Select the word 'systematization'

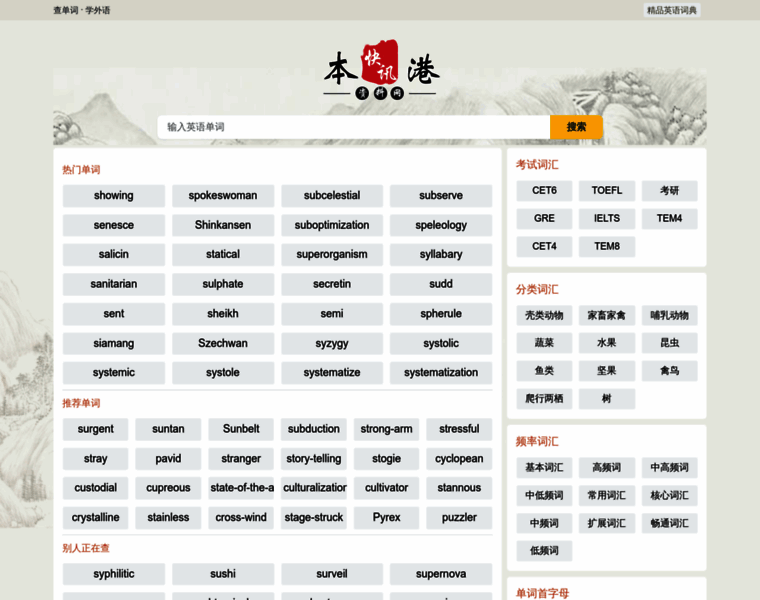coord(441,373)
